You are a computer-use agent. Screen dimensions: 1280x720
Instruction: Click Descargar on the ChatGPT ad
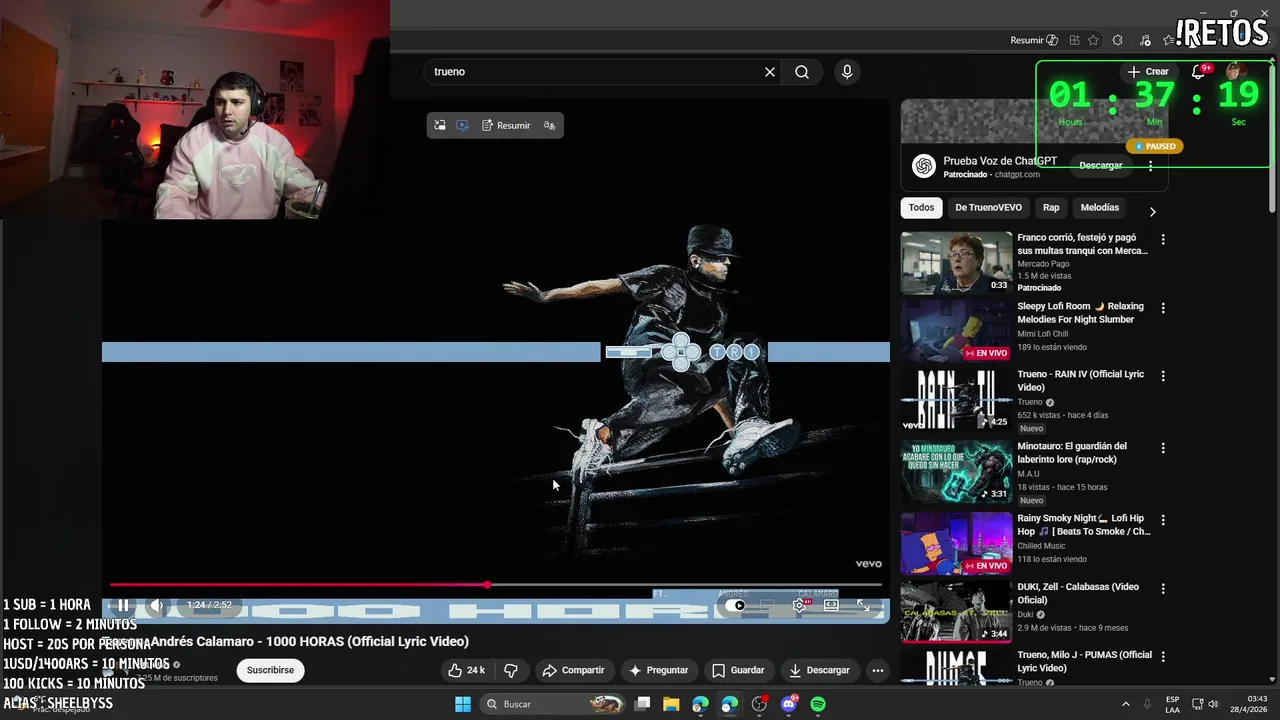pyautogui.click(x=1100, y=165)
